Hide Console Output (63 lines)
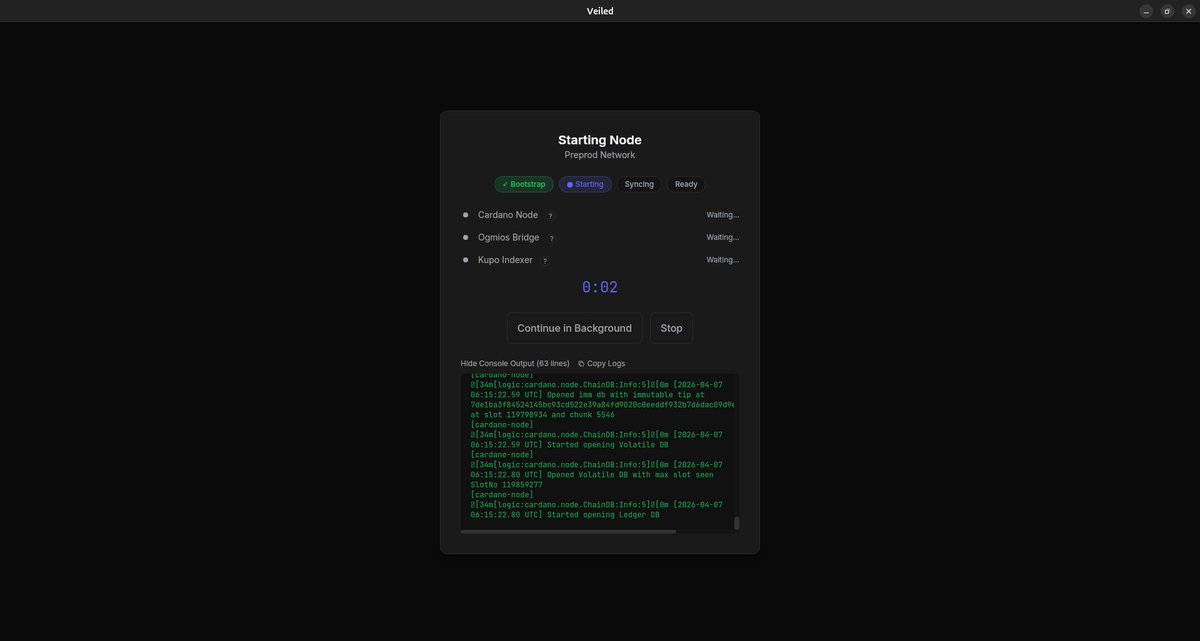Screen dimensions: 1200x641 (x=515, y=364)
